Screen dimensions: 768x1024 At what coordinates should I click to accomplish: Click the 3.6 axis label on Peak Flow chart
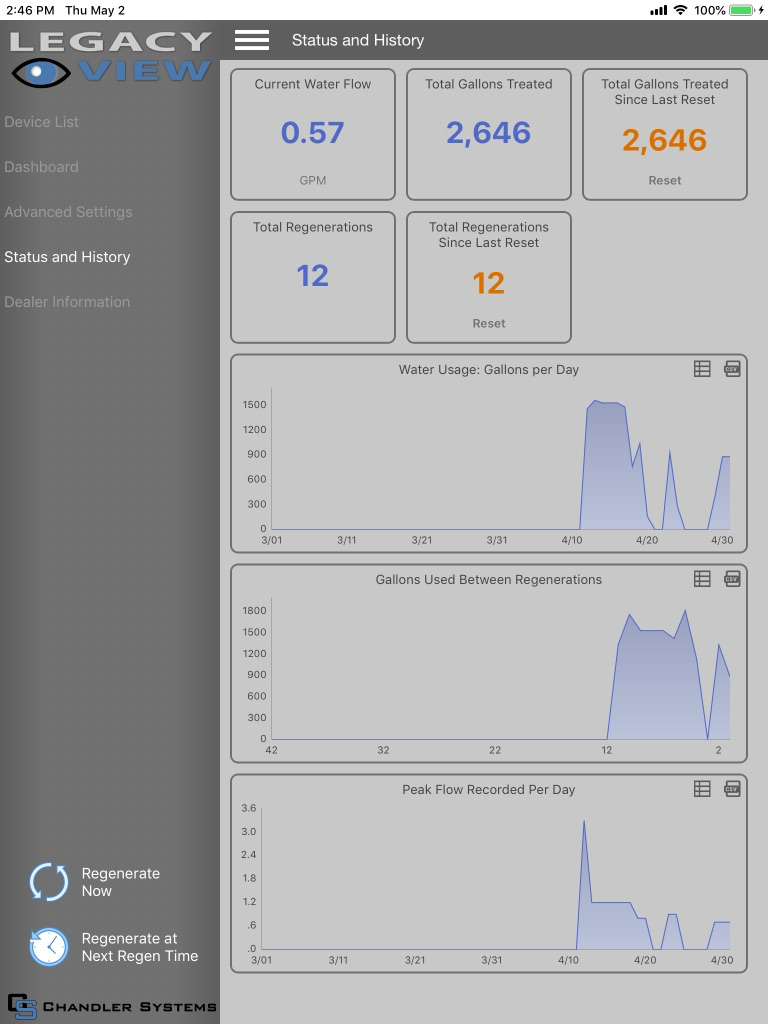pos(249,808)
